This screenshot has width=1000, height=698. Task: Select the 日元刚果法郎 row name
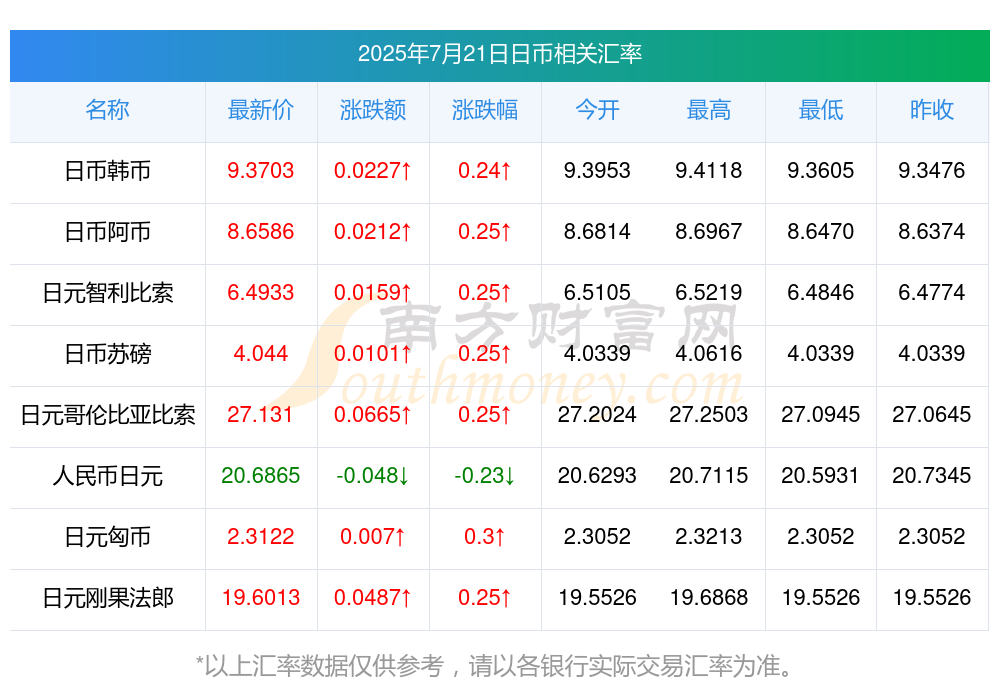point(107,598)
